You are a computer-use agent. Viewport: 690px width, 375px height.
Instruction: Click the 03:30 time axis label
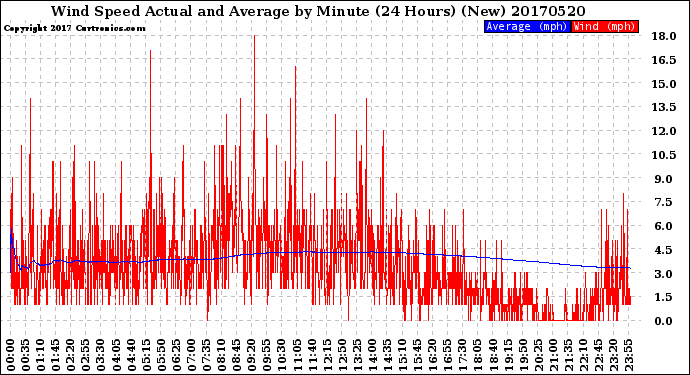(101, 355)
